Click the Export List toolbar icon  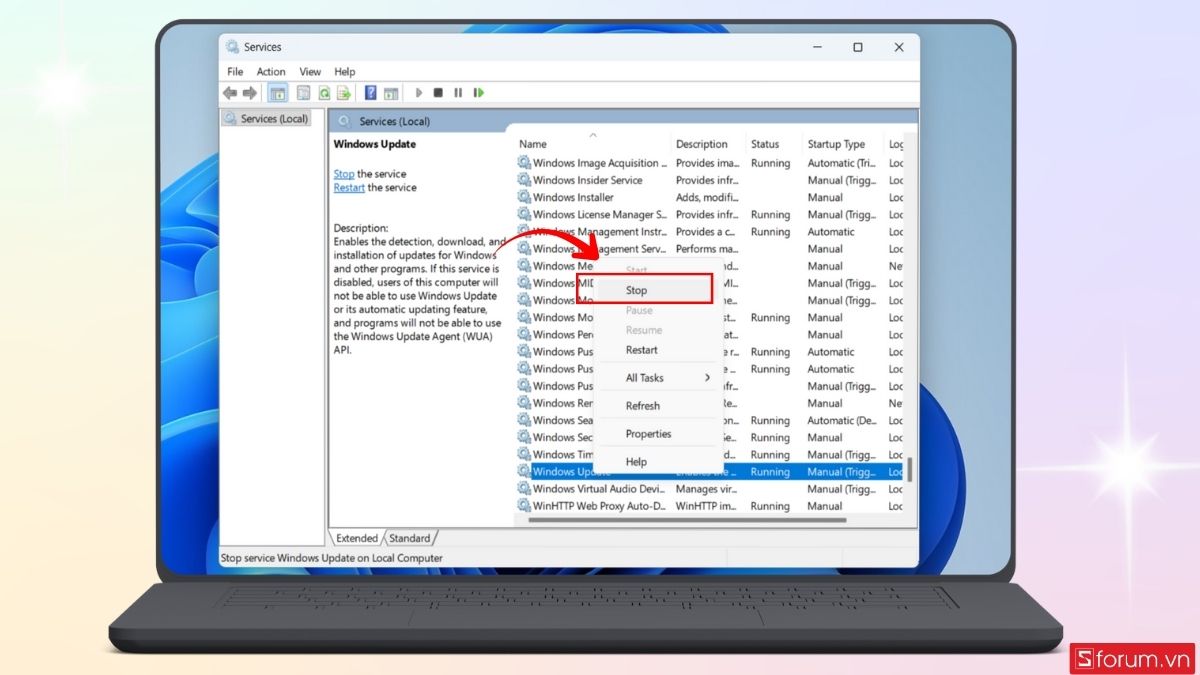tap(344, 93)
